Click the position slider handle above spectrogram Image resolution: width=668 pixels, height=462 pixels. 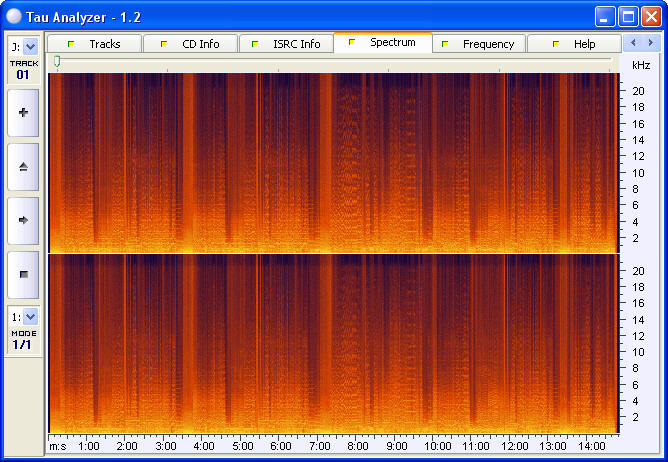(x=57, y=62)
